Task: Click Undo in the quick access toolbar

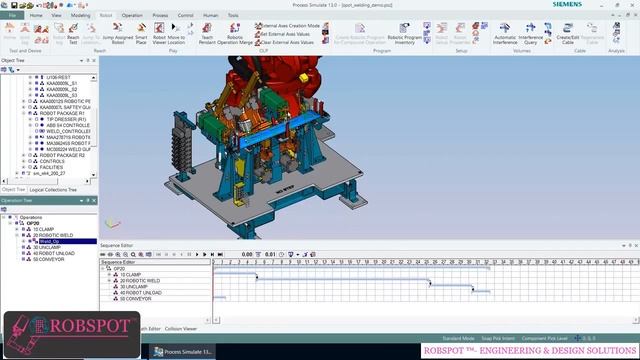Action: point(39,5)
